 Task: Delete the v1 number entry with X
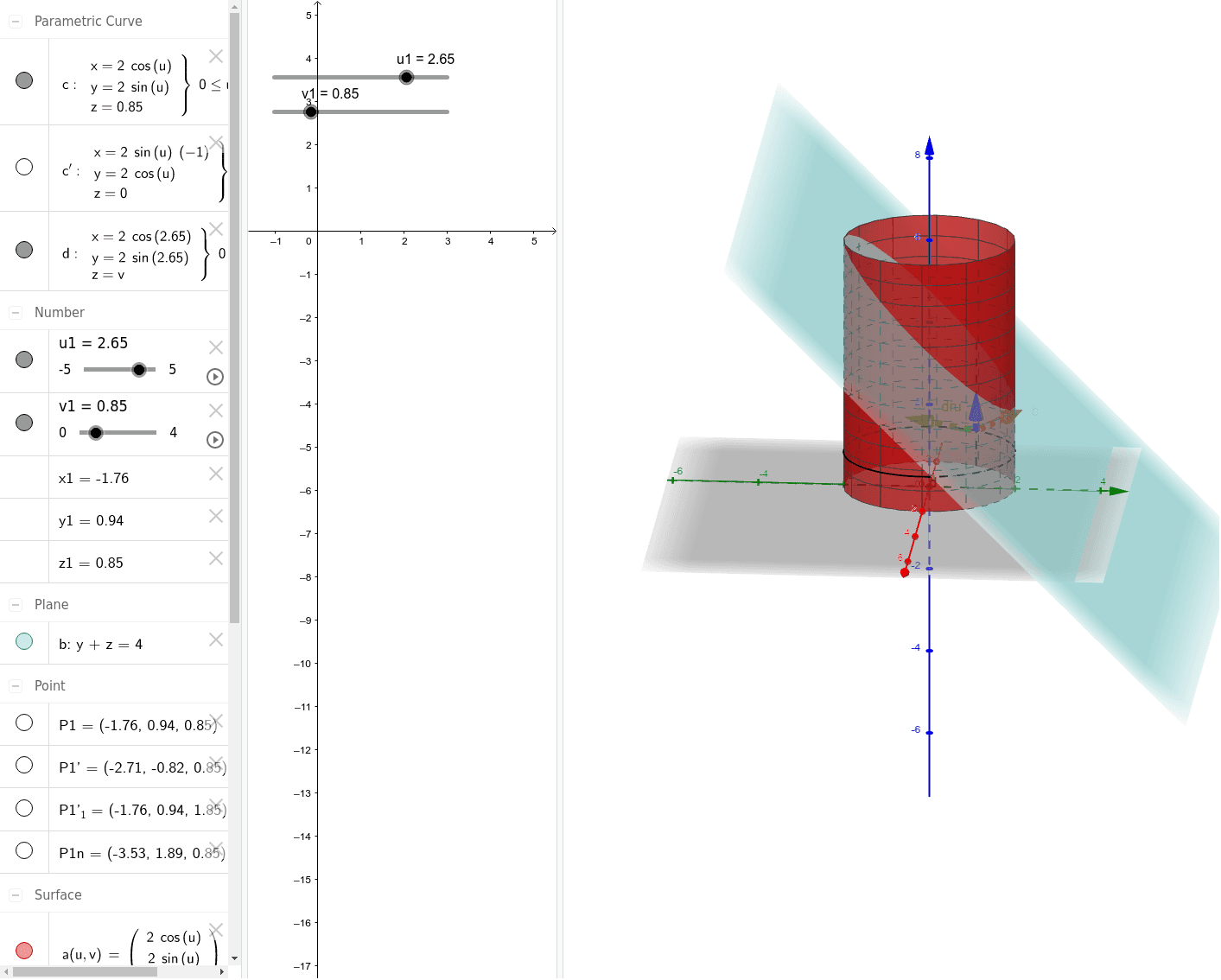(216, 410)
